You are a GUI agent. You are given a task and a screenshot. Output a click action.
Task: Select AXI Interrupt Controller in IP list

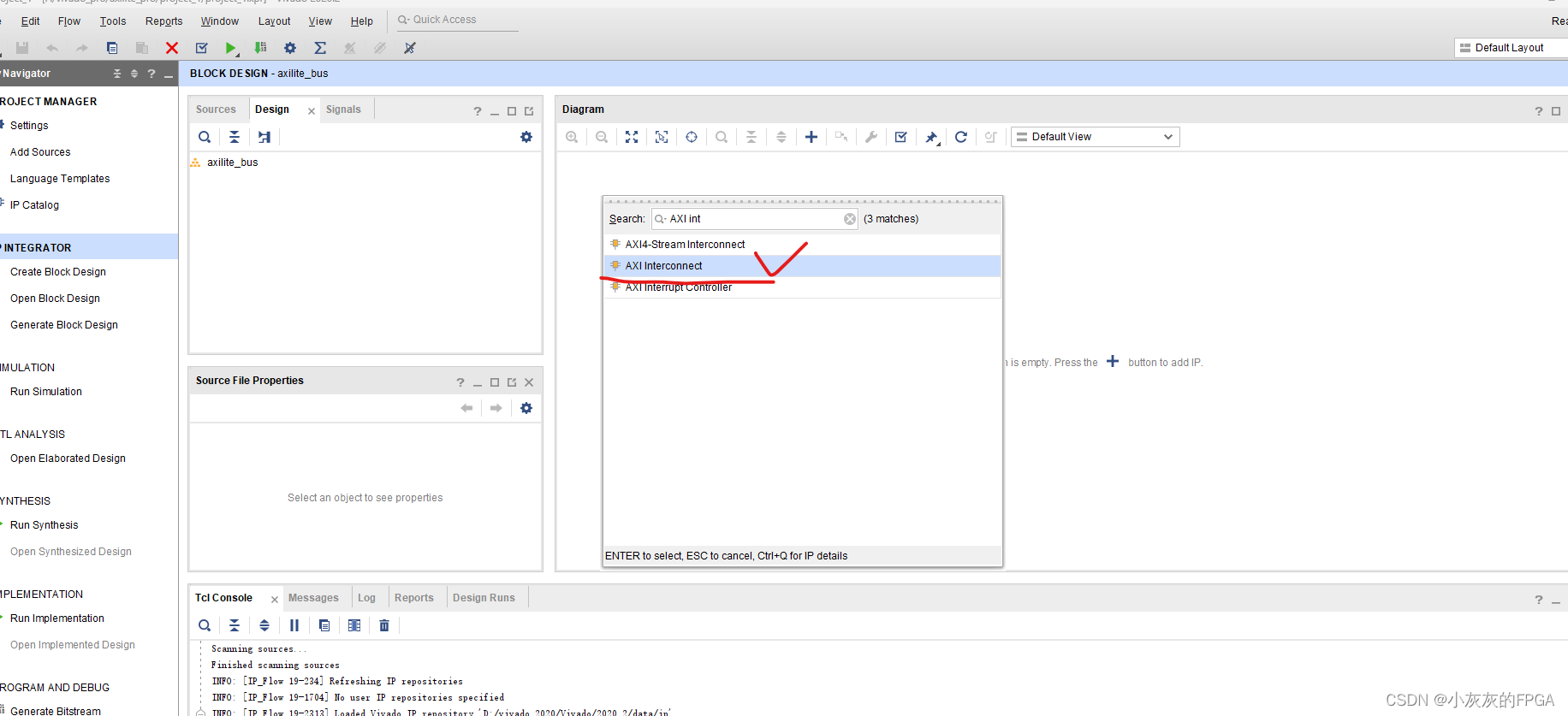click(x=802, y=287)
